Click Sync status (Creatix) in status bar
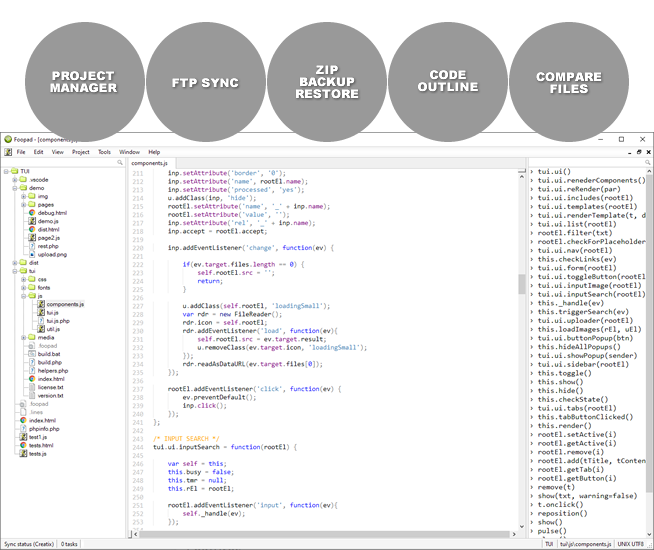The width and height of the screenshot is (654, 550). 28,544
